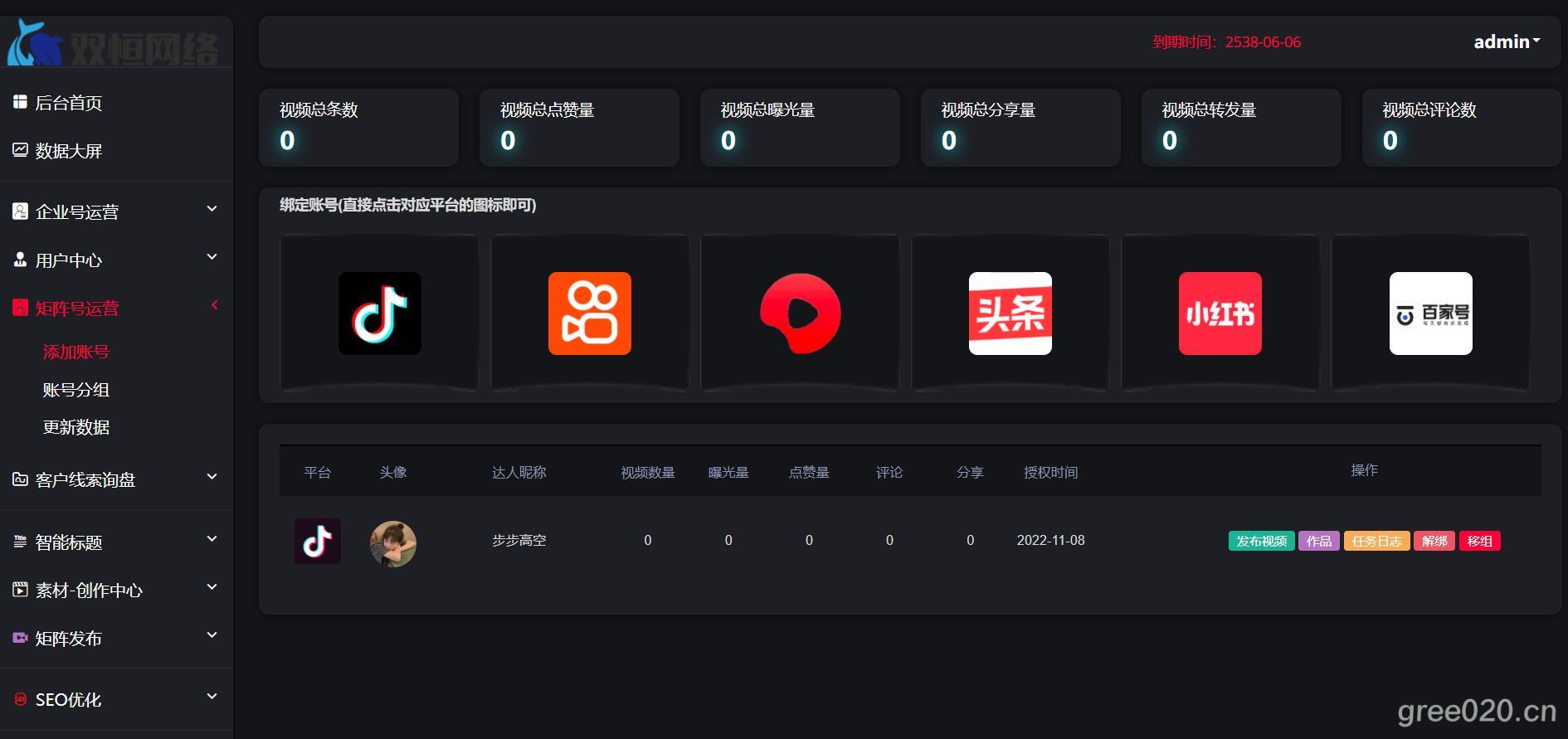The image size is (1568, 739).
Task: Click the green 发布视频 button
Action: (x=1260, y=541)
